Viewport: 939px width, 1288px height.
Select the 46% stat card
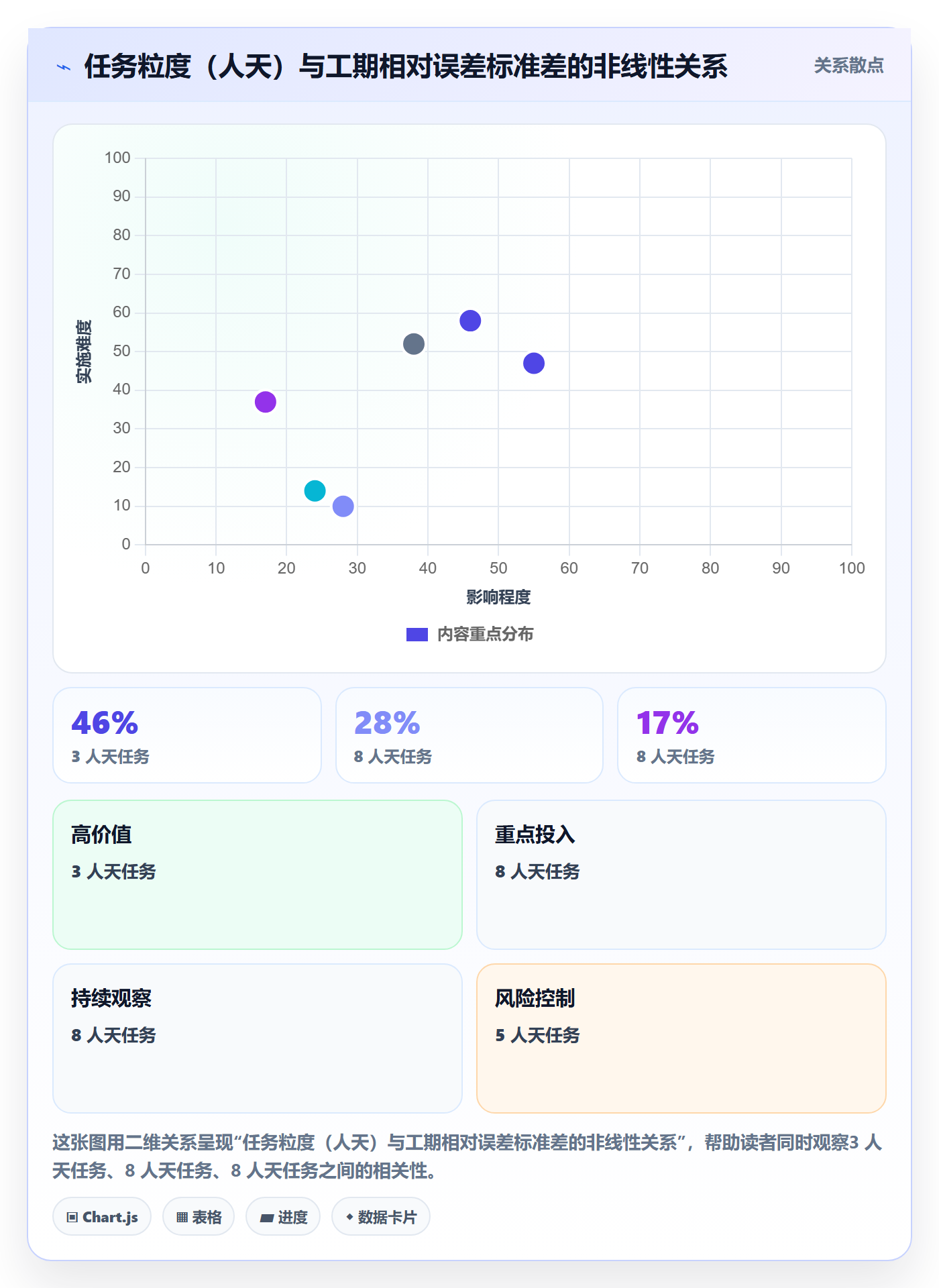pyautogui.click(x=187, y=735)
